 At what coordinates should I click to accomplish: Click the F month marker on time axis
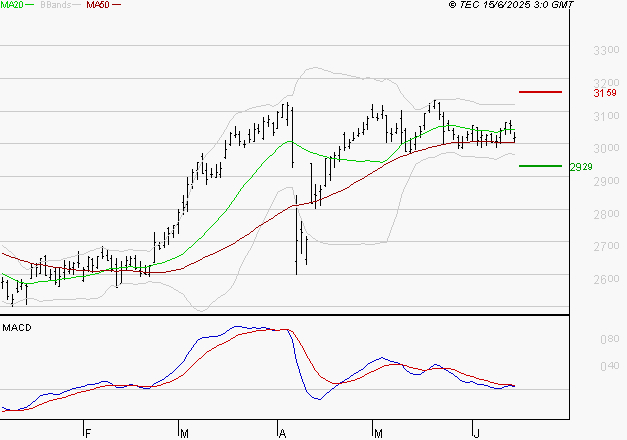(x=88, y=434)
